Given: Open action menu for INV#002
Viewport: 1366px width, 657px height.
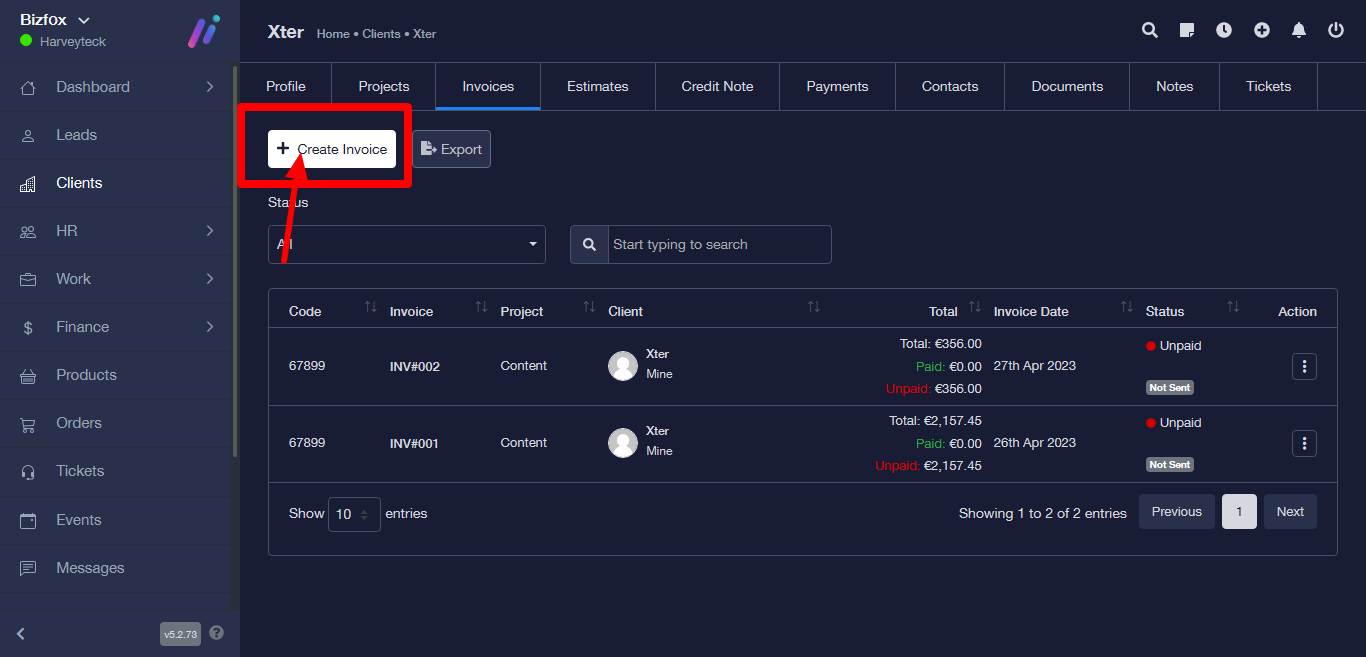Looking at the screenshot, I should 1304,366.
